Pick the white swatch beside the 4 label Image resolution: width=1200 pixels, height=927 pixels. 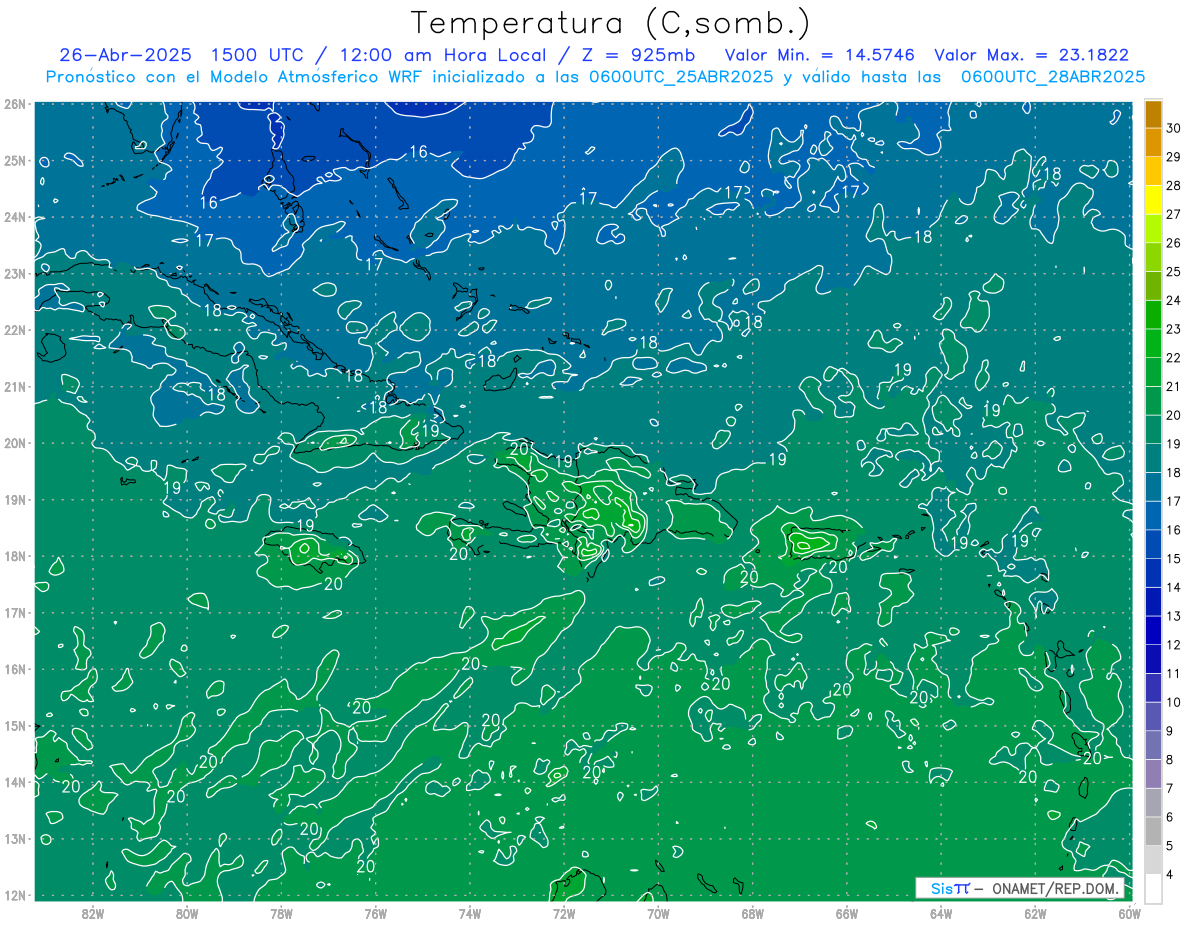coord(1153,888)
